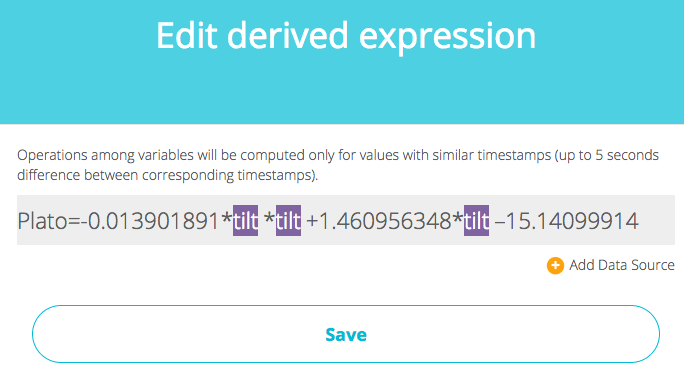
Task: Save the derived expression
Action: [x=345, y=334]
